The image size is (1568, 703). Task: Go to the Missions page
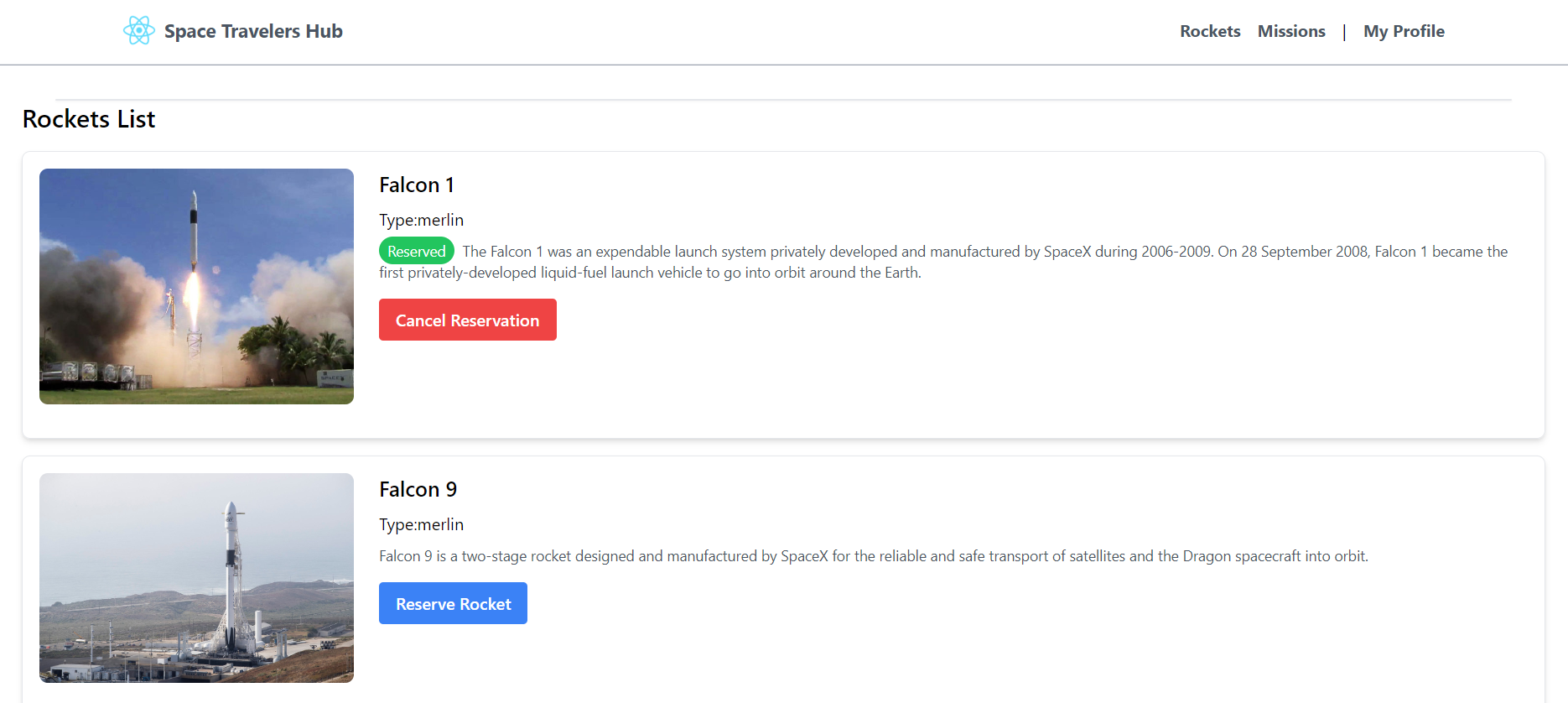coord(1291,31)
